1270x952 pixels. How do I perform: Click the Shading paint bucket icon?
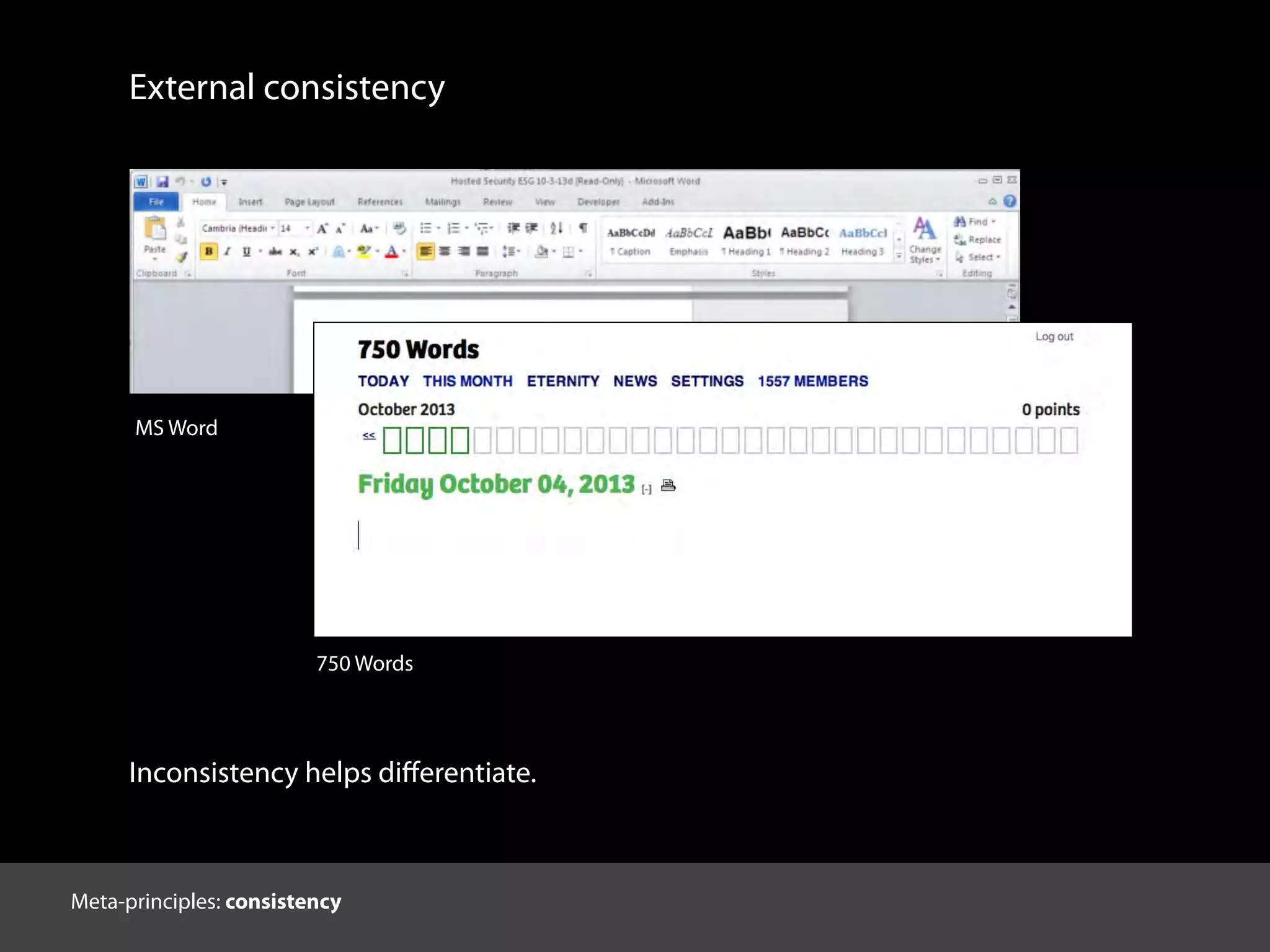click(x=541, y=251)
